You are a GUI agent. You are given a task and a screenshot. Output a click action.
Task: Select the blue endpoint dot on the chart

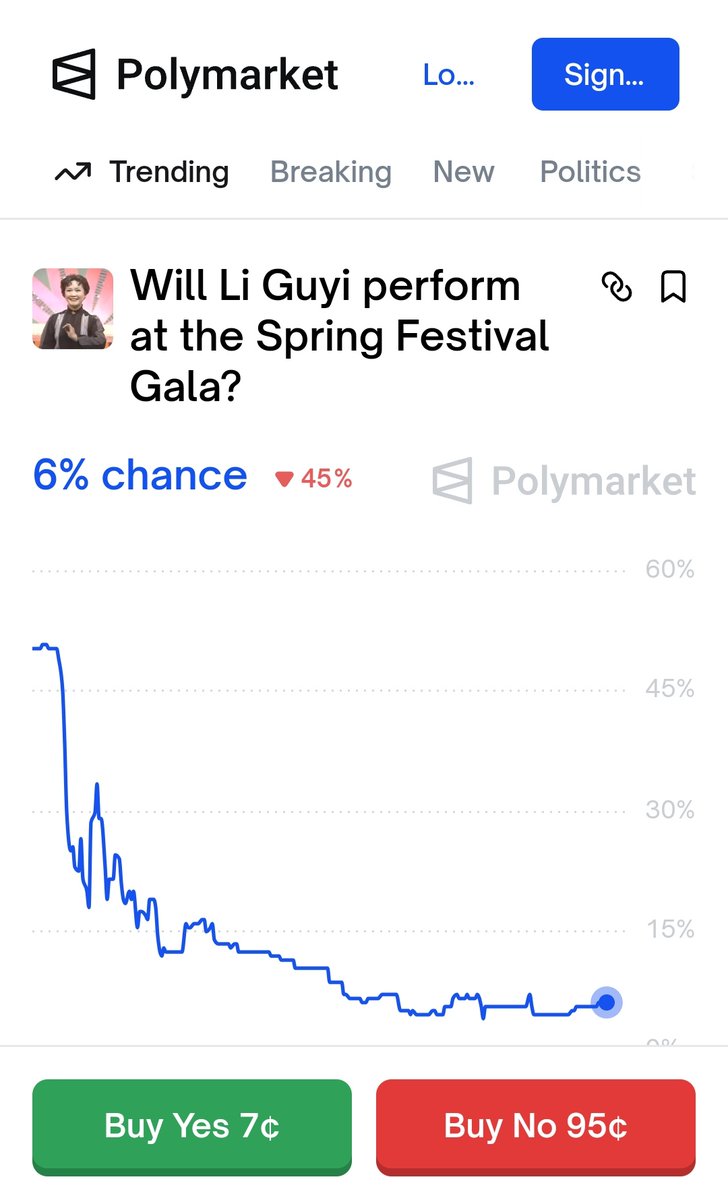pos(606,1002)
